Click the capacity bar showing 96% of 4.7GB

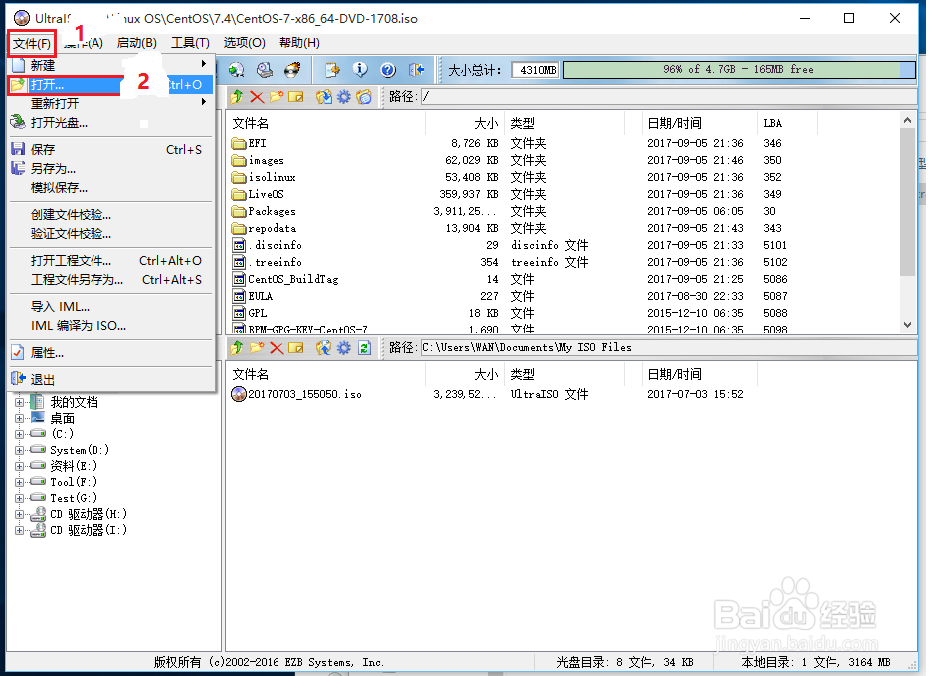[739, 70]
